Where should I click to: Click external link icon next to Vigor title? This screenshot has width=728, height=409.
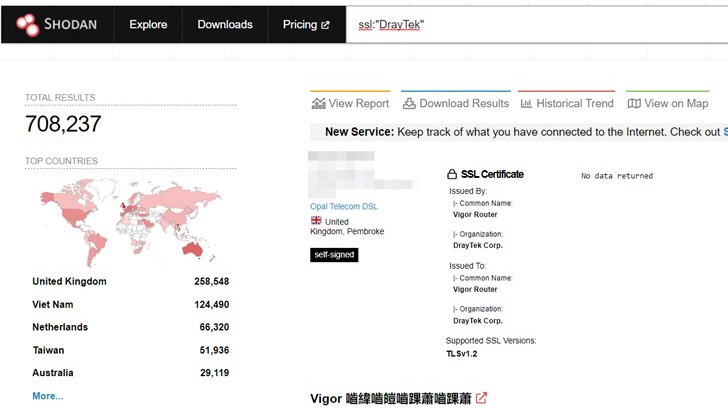click(481, 398)
